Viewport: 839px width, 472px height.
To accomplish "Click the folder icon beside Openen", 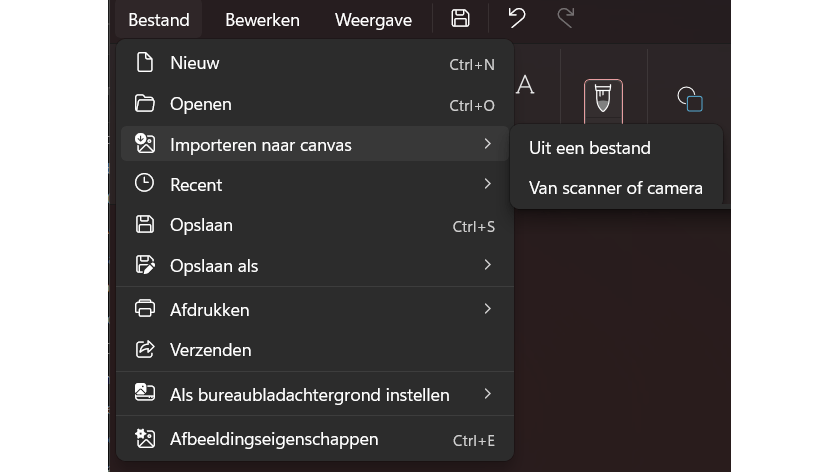I will tap(145, 104).
